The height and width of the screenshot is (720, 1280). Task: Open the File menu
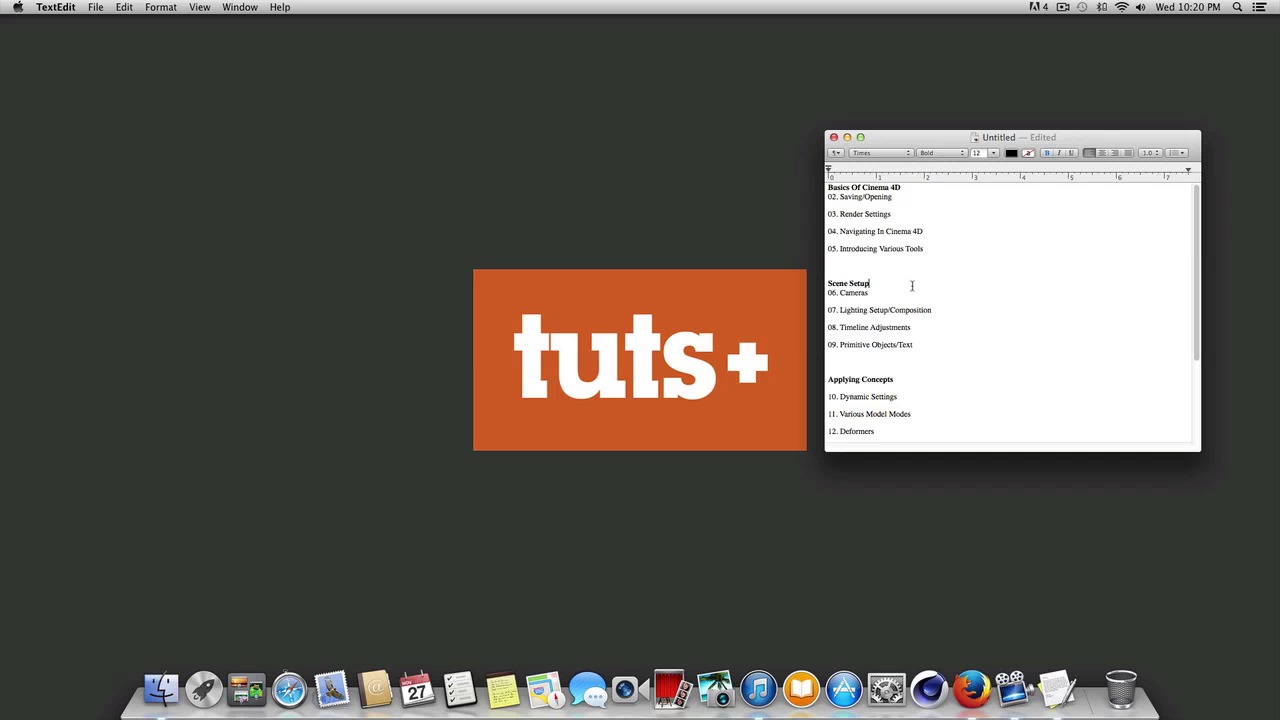click(x=95, y=7)
